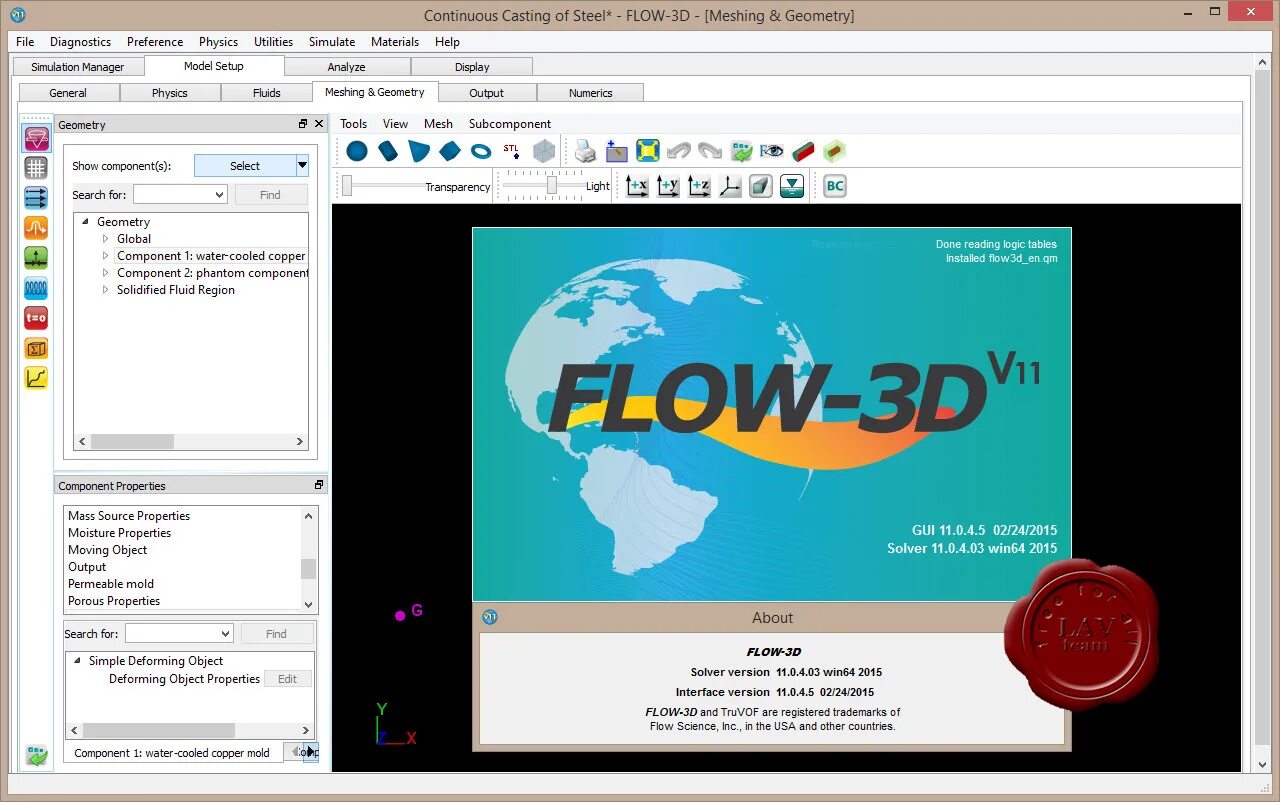The image size is (1280, 802).
Task: Add a torus primitive shape
Action: pyautogui.click(x=481, y=151)
